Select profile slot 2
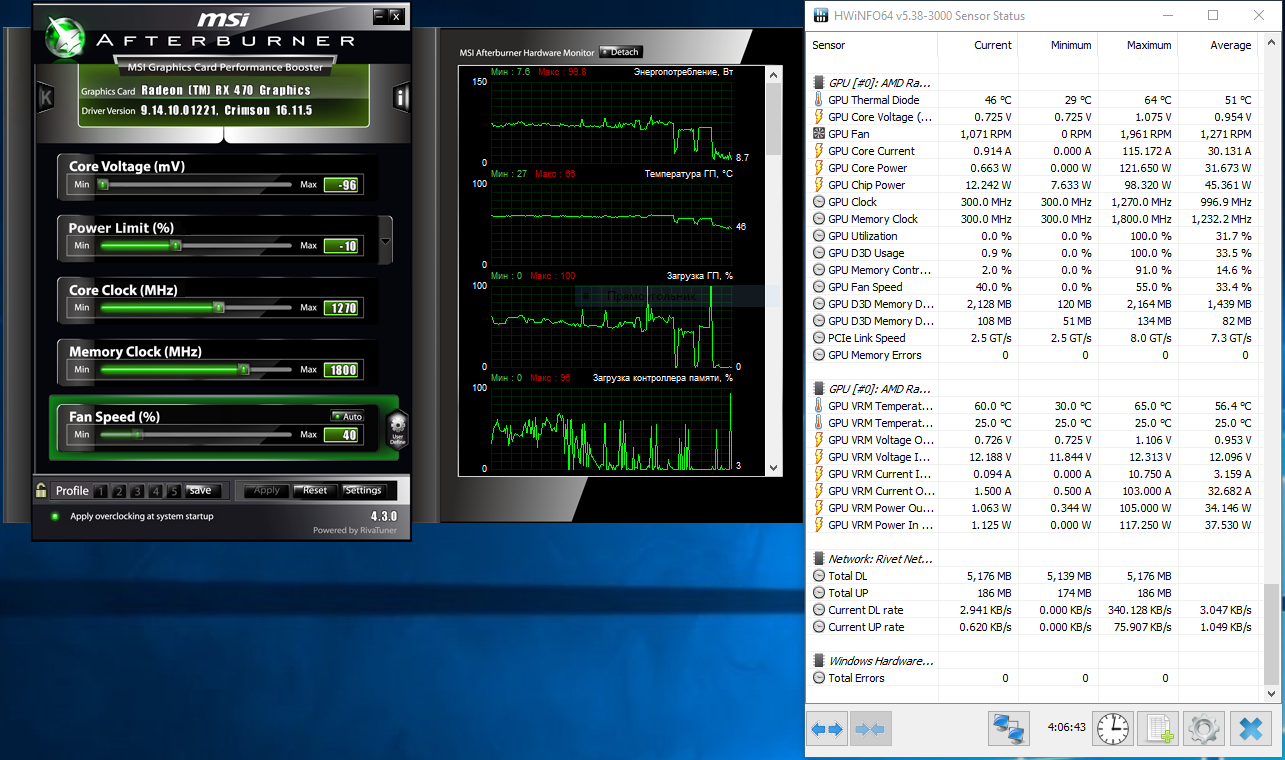Image resolution: width=1285 pixels, height=760 pixels. pyautogui.click(x=119, y=491)
